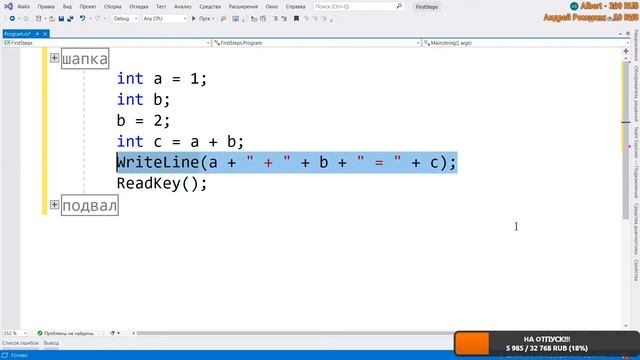Open the Список ошибок panel tab

coord(20,343)
